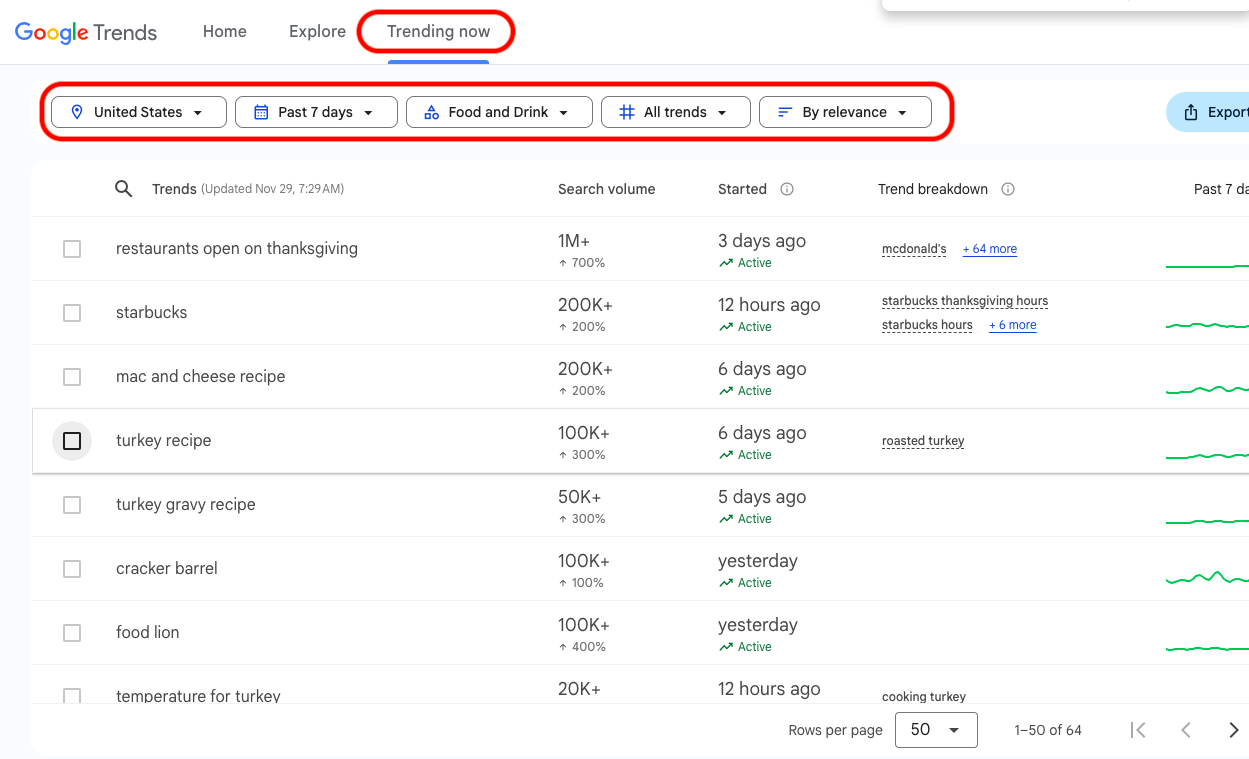Expand the Past 7 days filter

point(316,112)
